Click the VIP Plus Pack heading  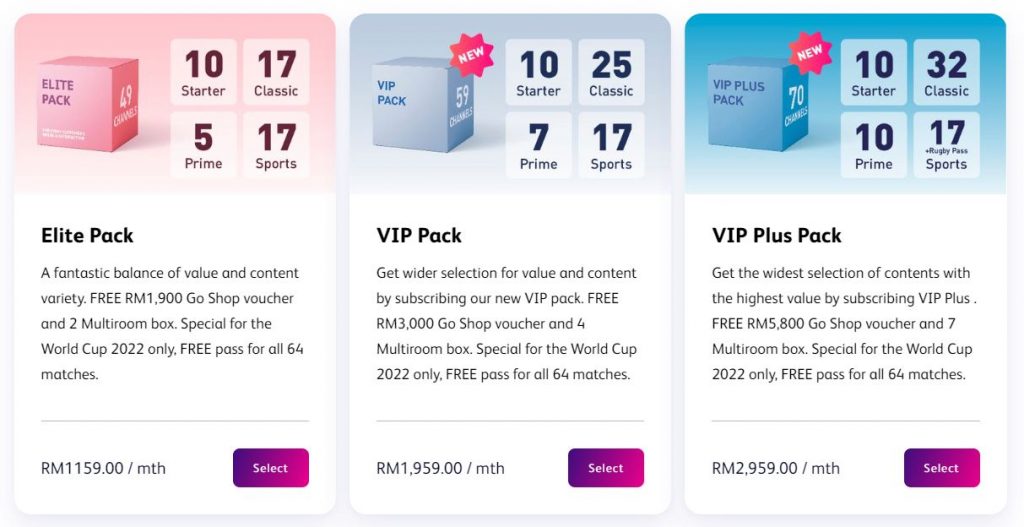[x=776, y=235]
